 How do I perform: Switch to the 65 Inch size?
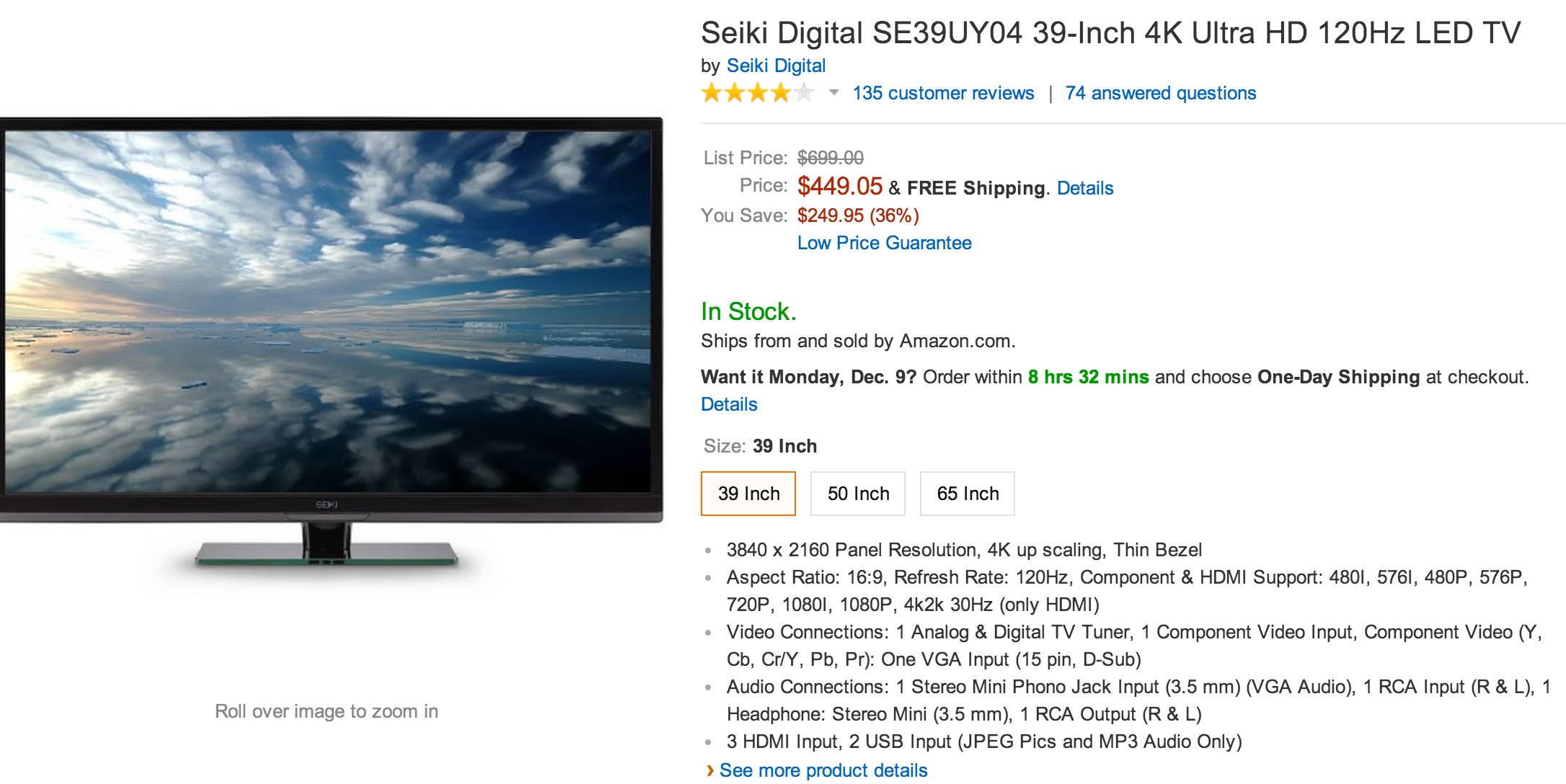point(968,494)
